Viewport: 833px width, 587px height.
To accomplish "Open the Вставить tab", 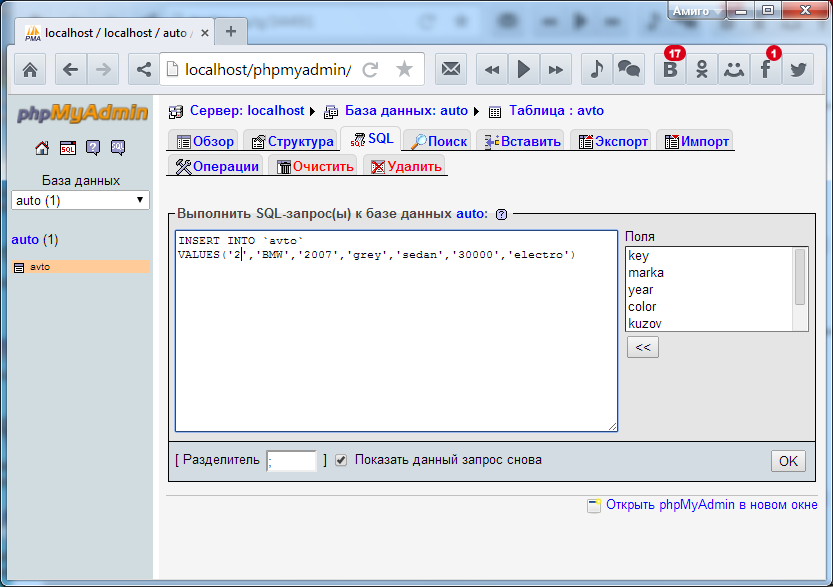I will click(521, 141).
